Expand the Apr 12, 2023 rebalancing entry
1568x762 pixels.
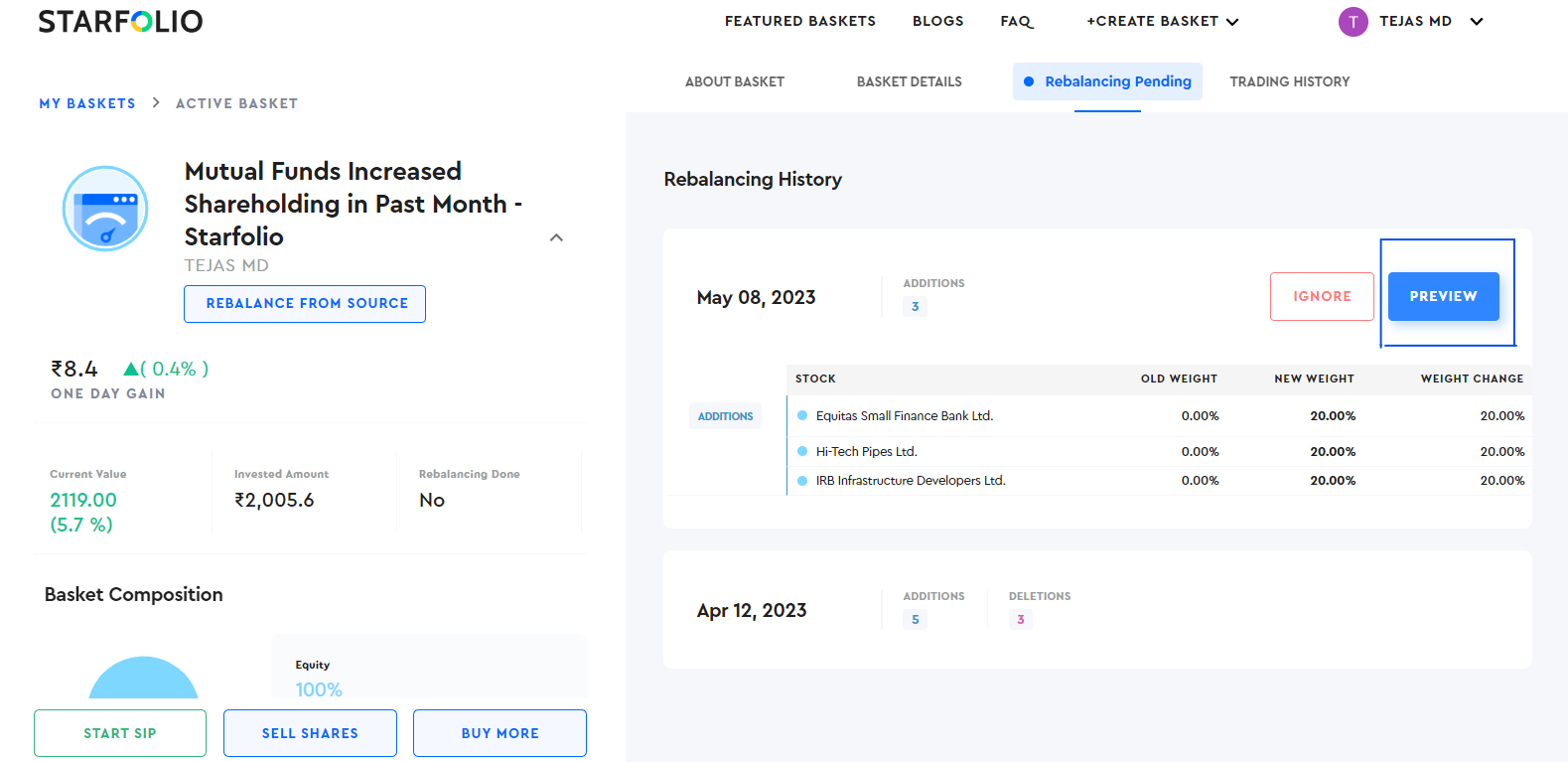1097,609
